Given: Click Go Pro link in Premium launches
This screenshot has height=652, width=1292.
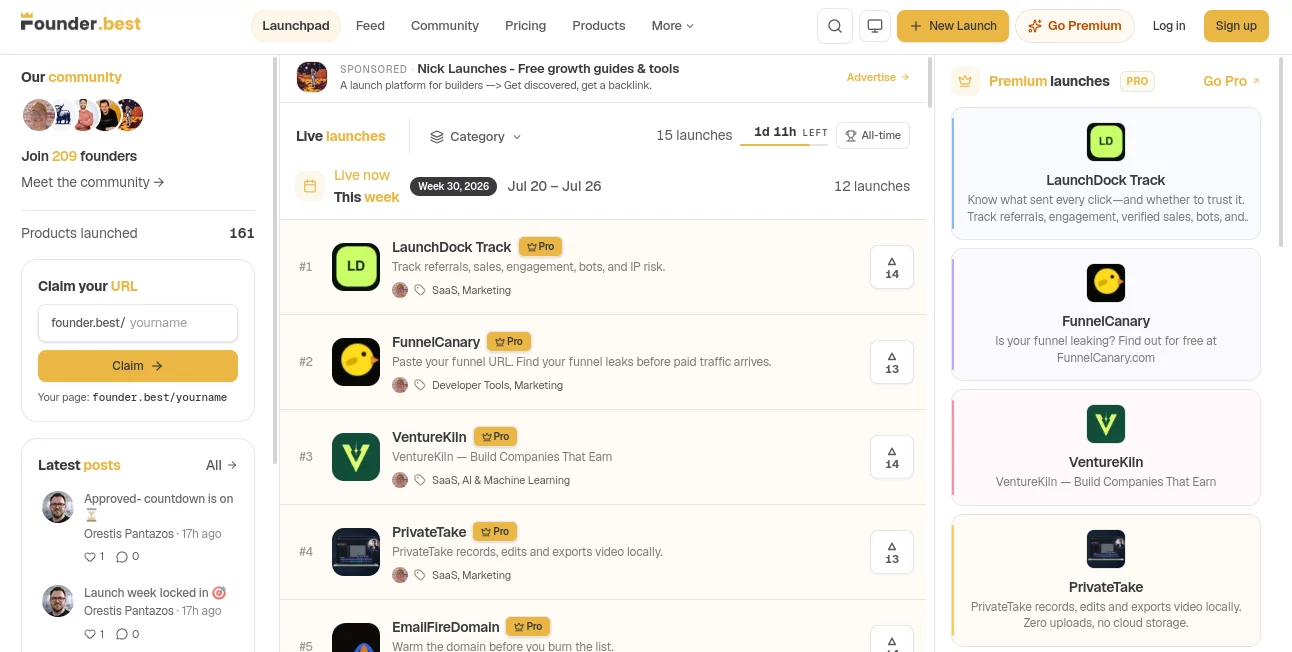Looking at the screenshot, I should (x=1232, y=81).
